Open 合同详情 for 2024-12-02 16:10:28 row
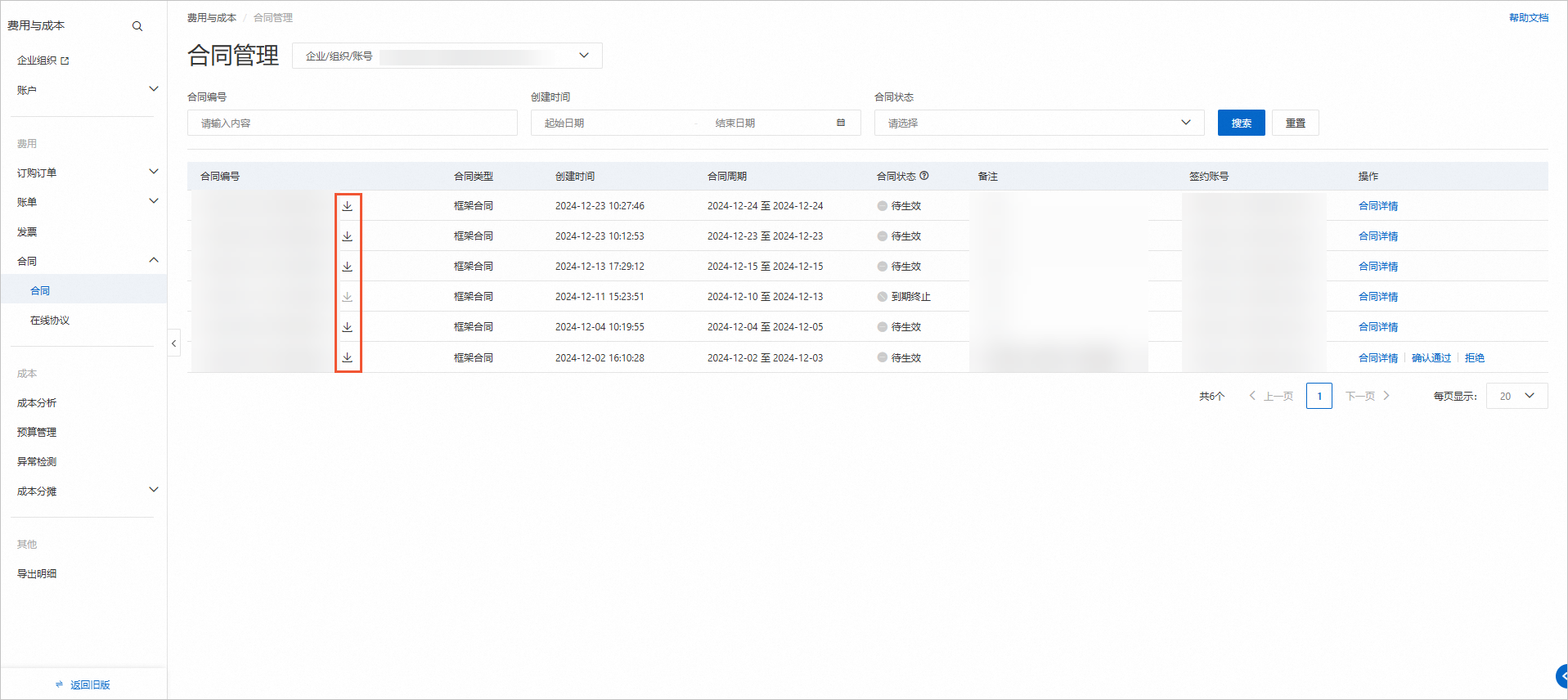 coord(1378,358)
